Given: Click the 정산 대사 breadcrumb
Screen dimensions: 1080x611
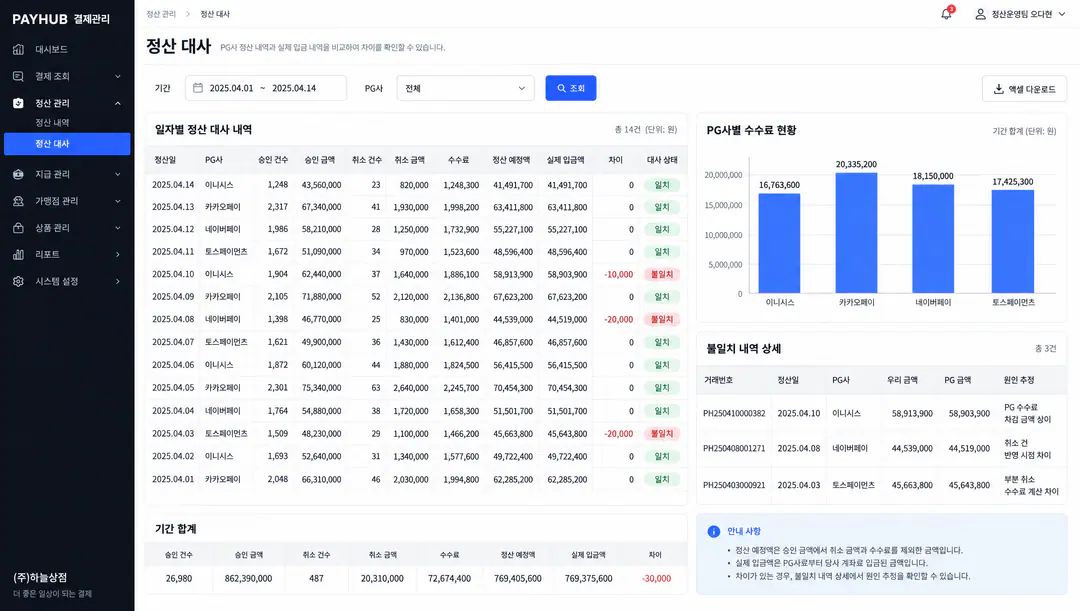Looking at the screenshot, I should (x=215, y=14).
